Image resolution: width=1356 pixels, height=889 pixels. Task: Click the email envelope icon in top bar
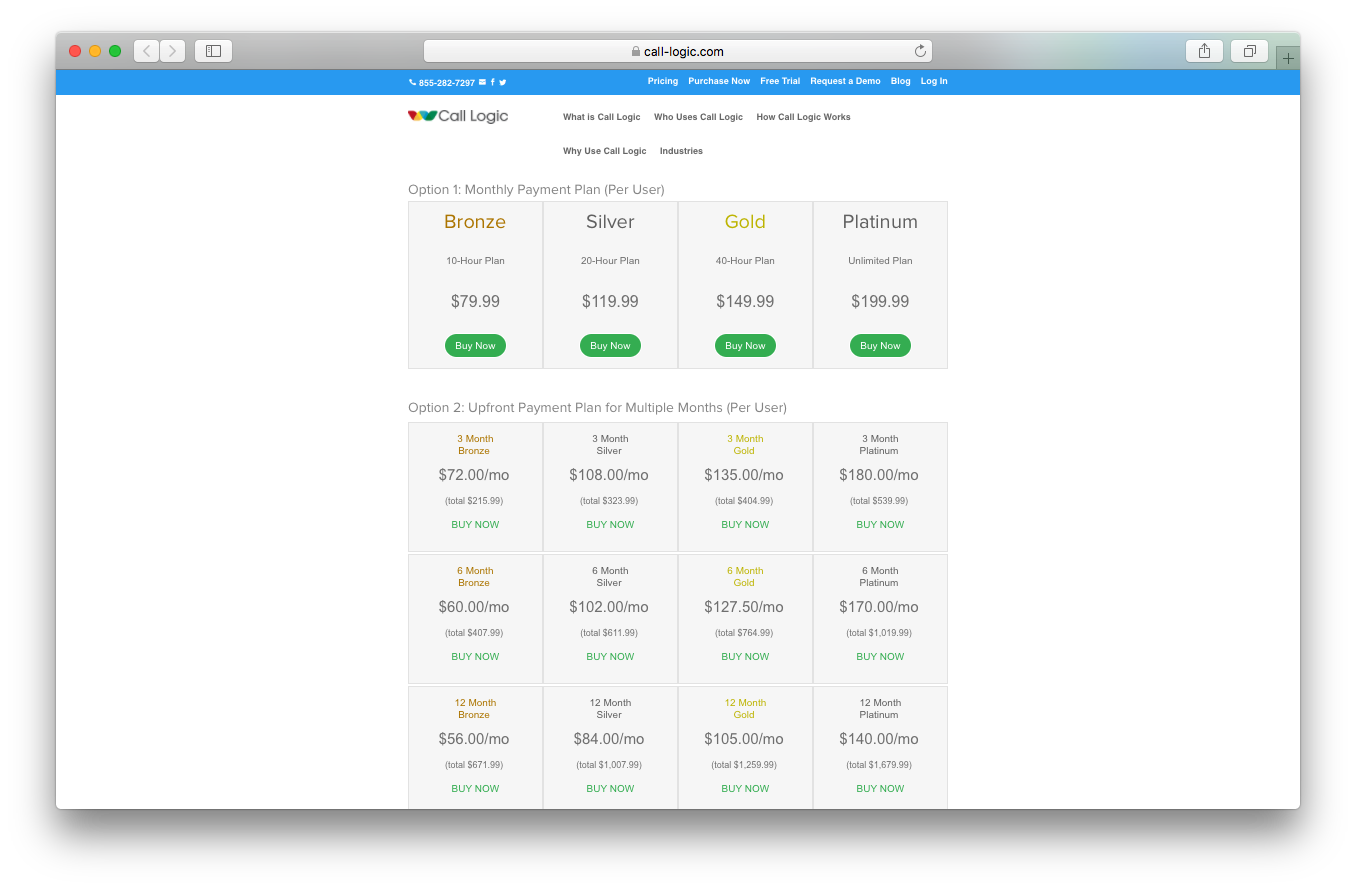point(483,82)
